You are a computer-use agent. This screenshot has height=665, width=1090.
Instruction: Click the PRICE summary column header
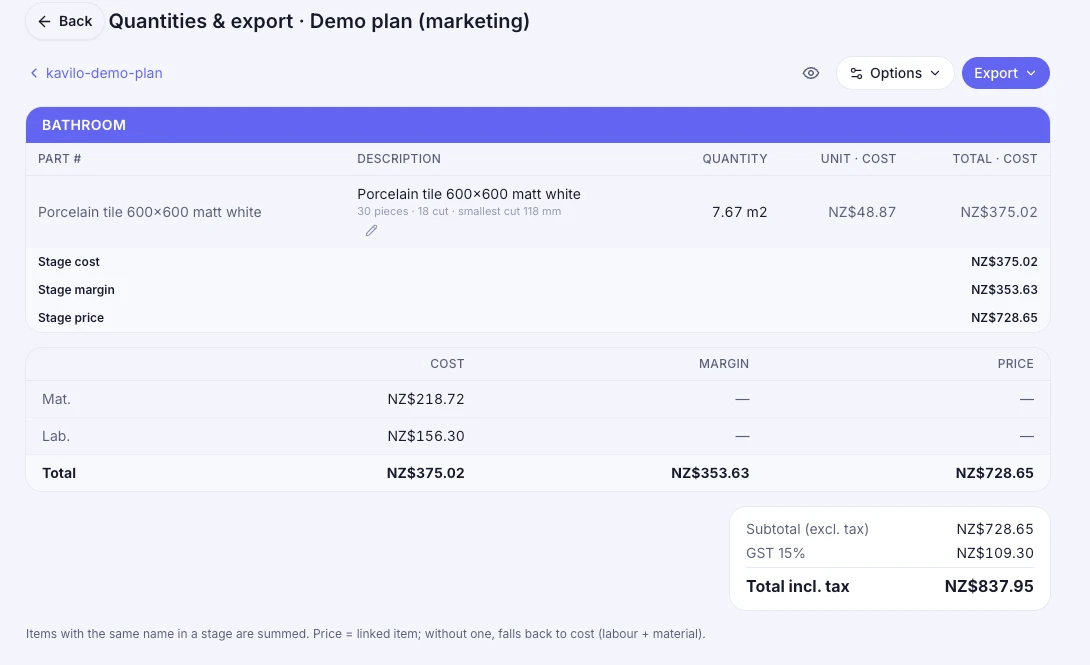tap(1015, 364)
